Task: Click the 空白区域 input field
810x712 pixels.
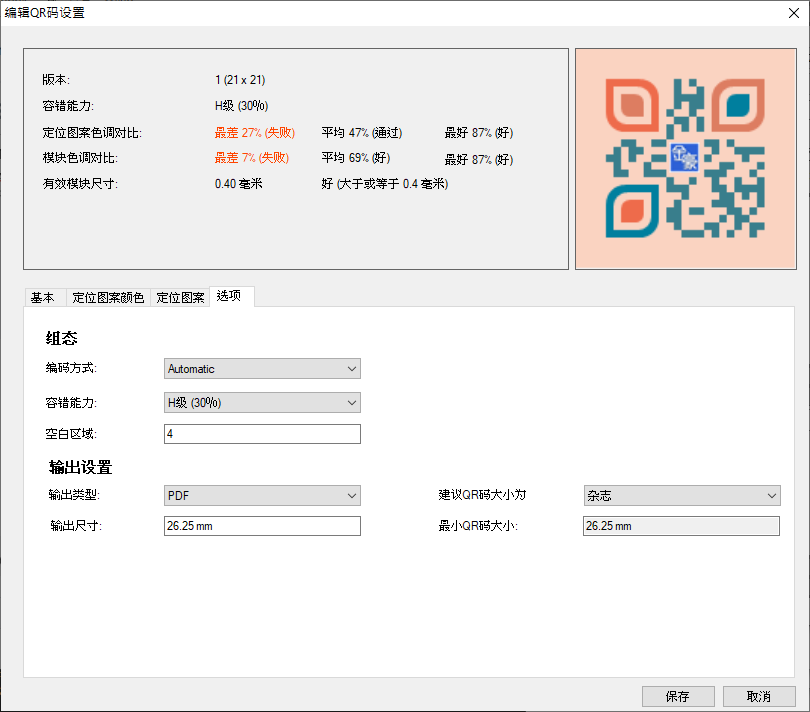Action: pyautogui.click(x=262, y=434)
